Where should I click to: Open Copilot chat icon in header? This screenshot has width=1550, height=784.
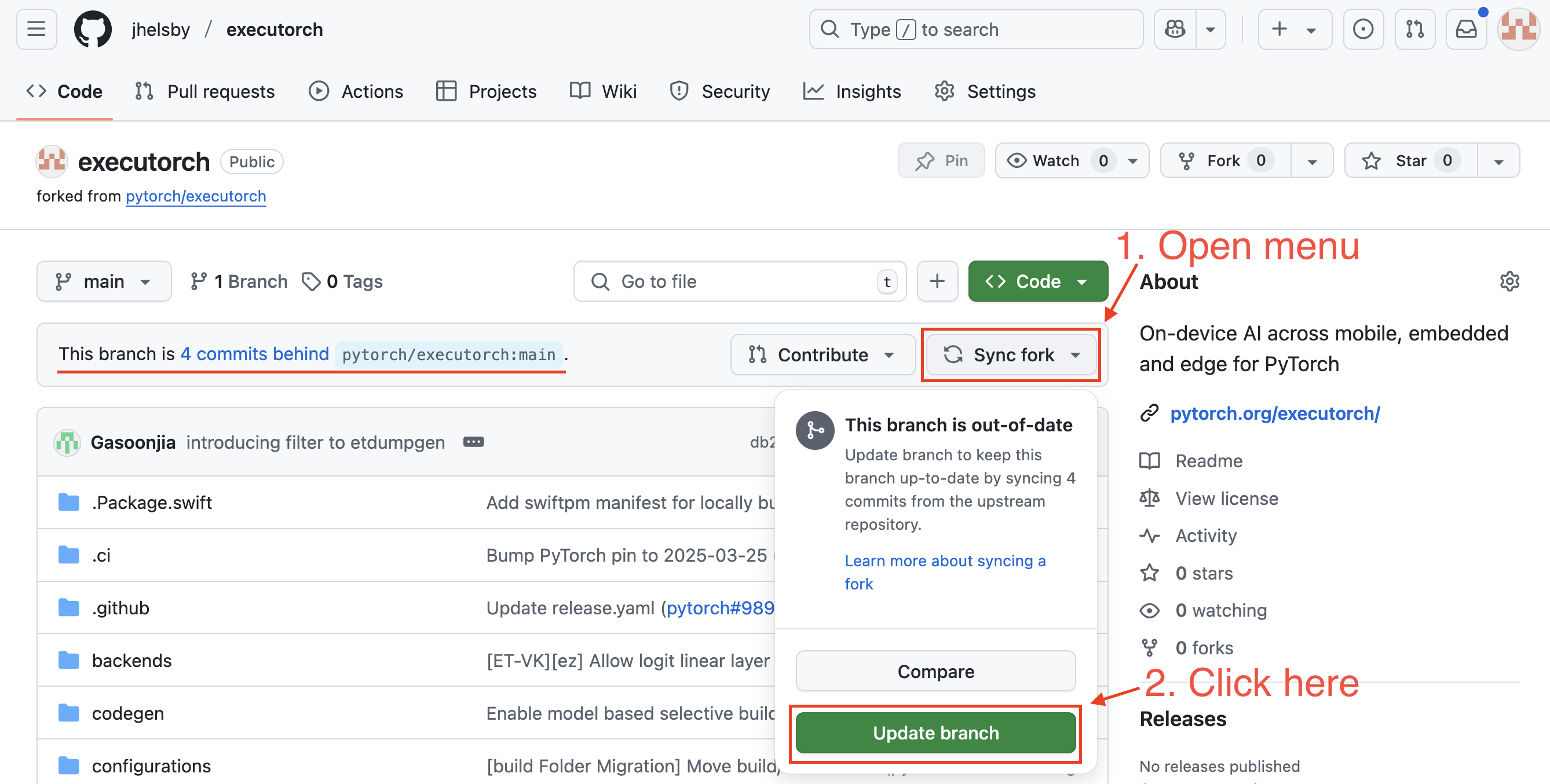point(1174,29)
